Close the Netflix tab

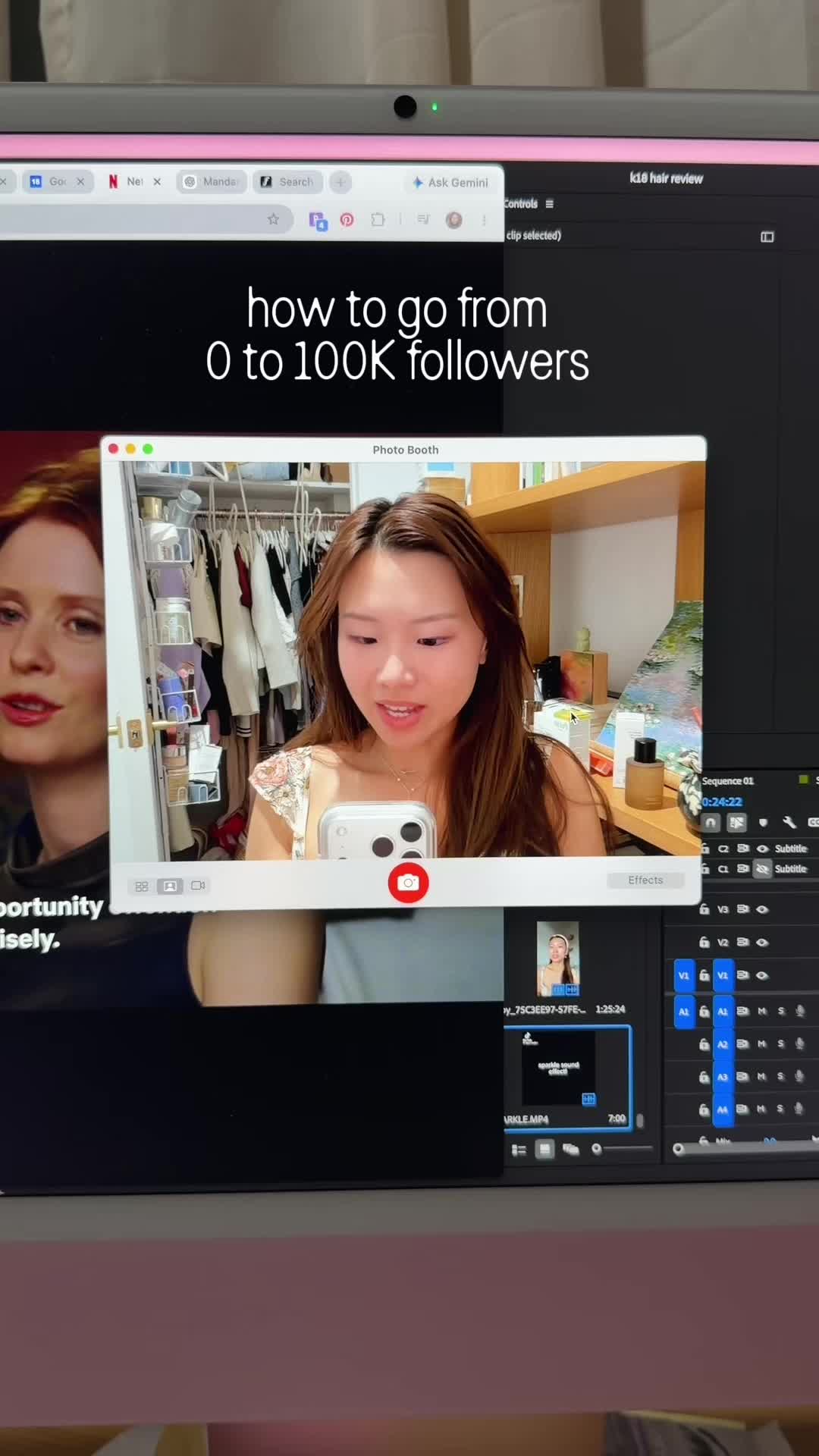[157, 182]
